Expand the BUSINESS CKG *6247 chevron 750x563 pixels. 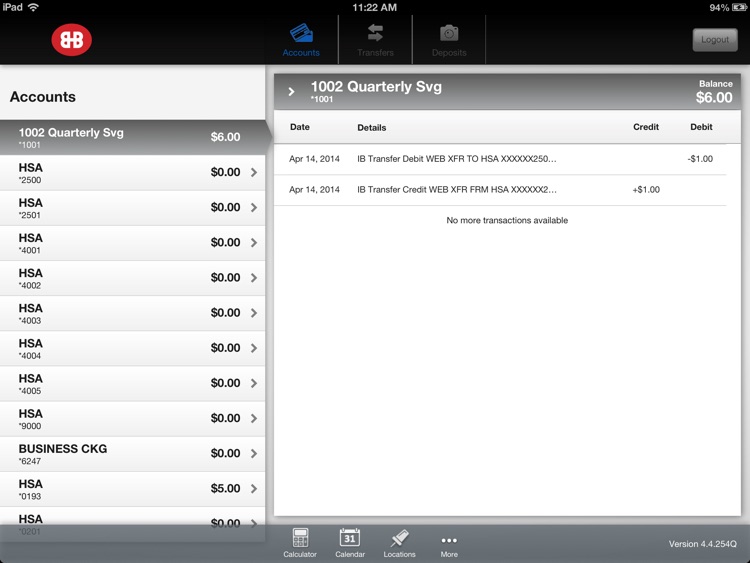[254, 453]
